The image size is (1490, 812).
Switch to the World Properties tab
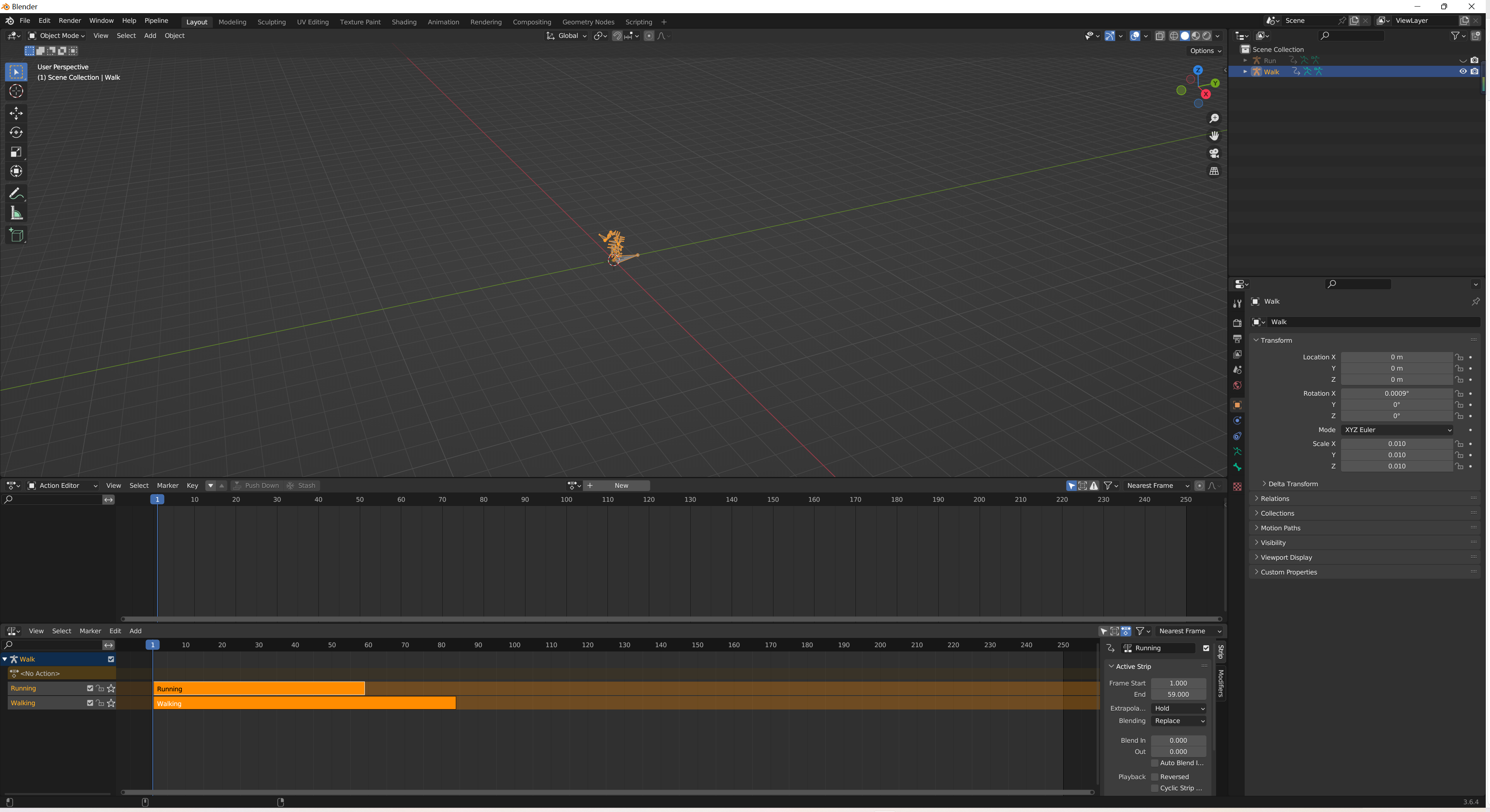pos(1237,385)
